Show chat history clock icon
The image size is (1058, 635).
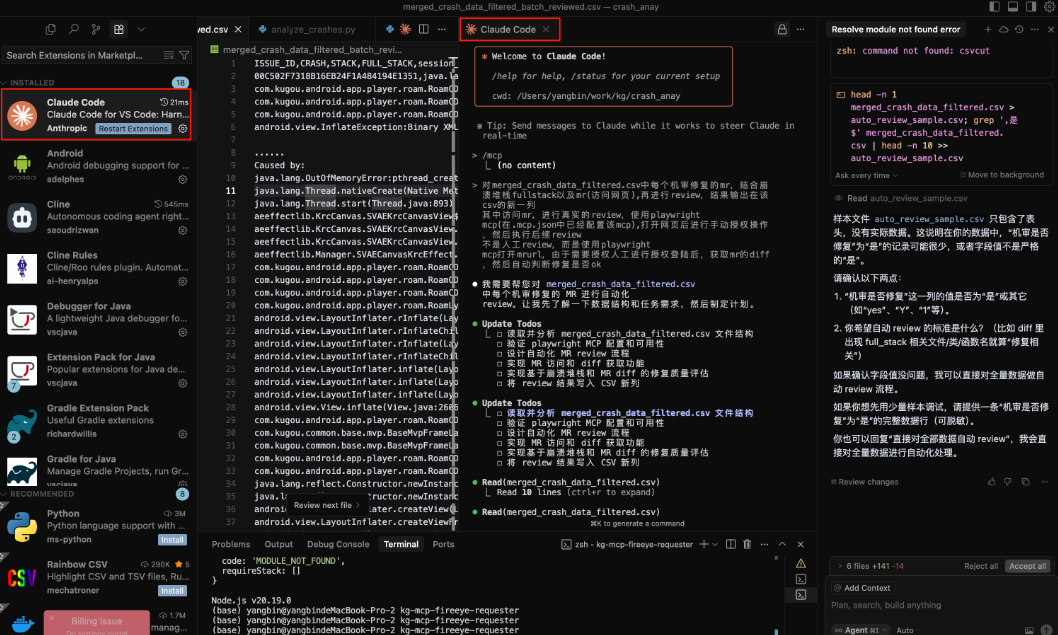[1019, 30]
